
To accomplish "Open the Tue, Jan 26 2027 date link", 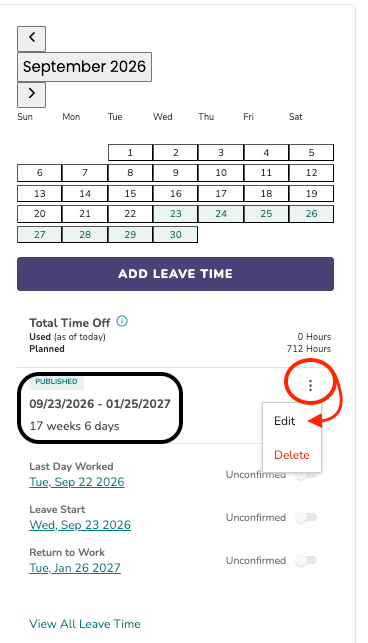I will [75, 568].
